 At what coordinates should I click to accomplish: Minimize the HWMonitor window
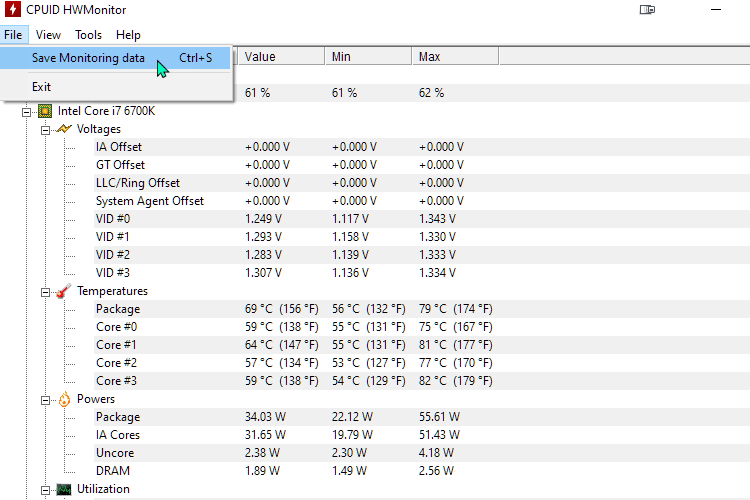(716, 10)
